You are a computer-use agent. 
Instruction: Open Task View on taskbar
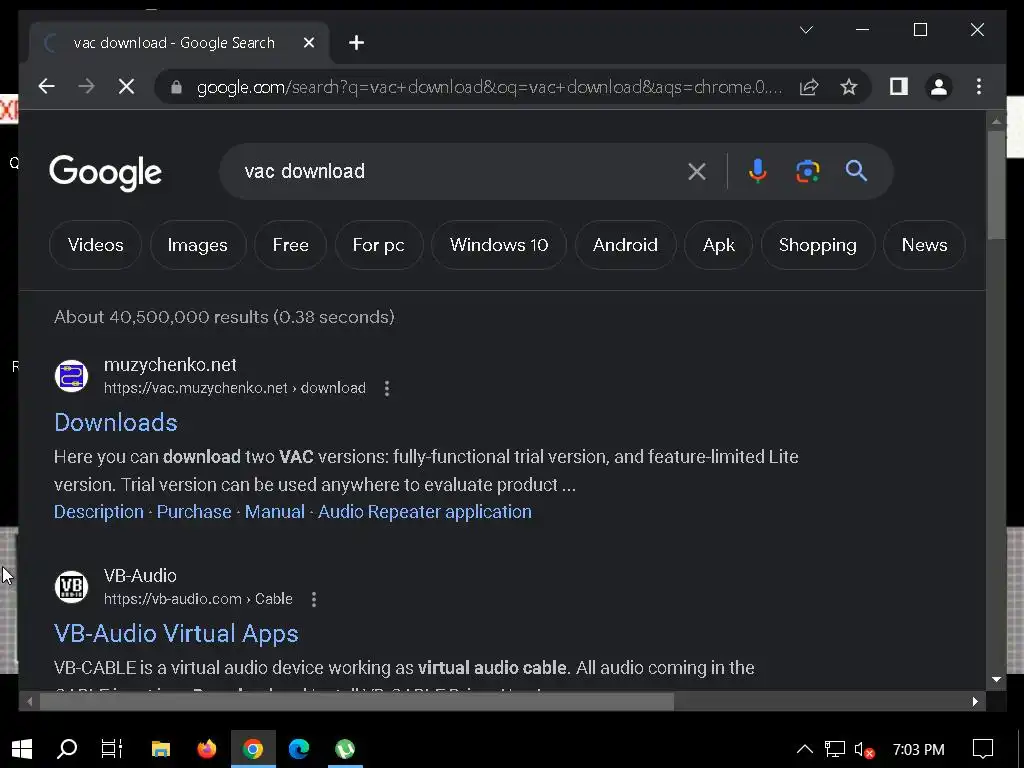112,749
